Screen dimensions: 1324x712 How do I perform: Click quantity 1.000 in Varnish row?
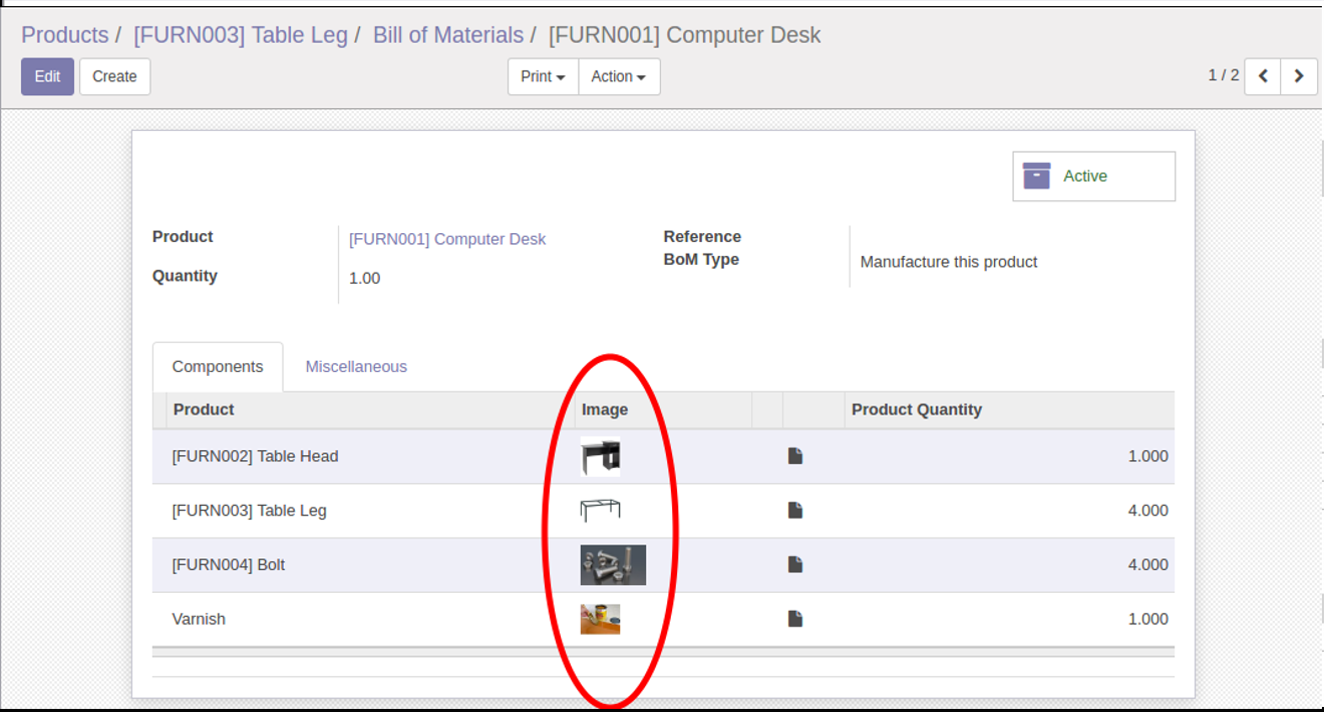[1148, 619]
